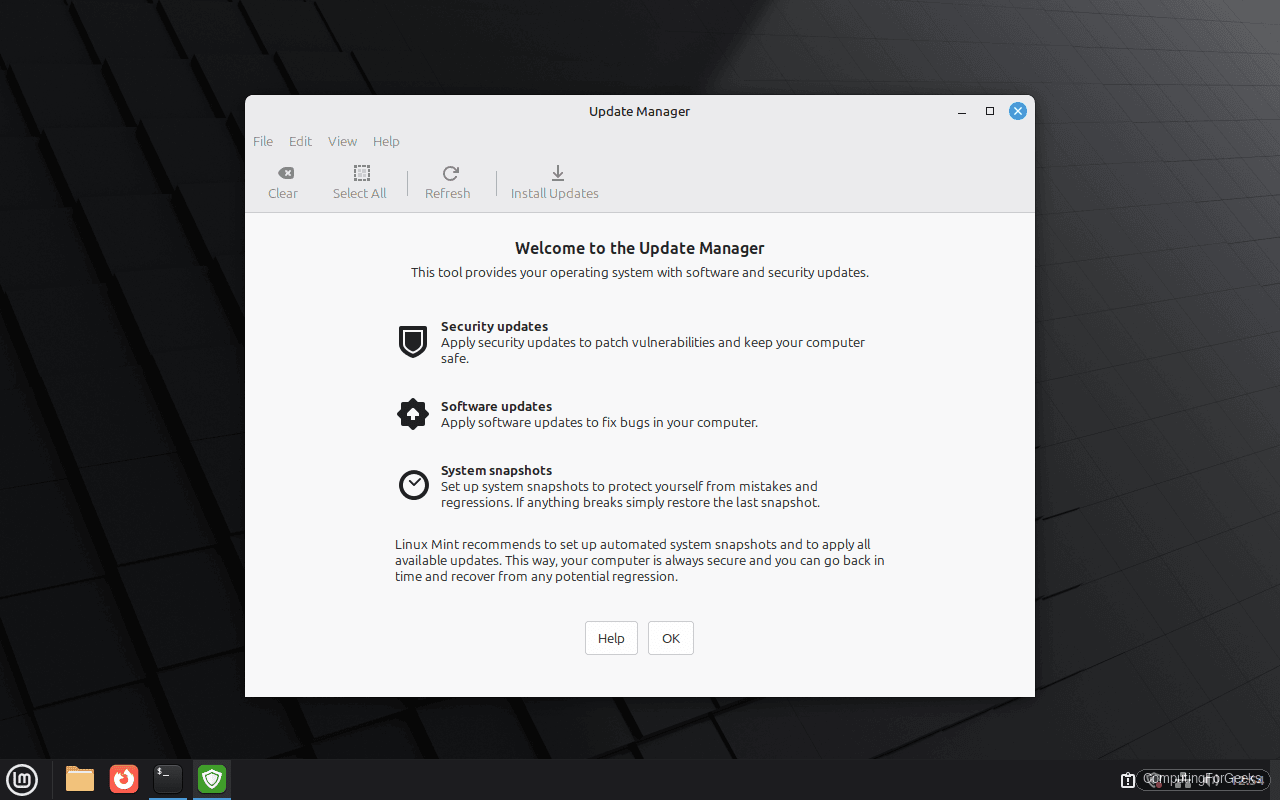The width and height of the screenshot is (1280, 800).
Task: Open the Linux Mint menu icon
Action: tap(22, 779)
